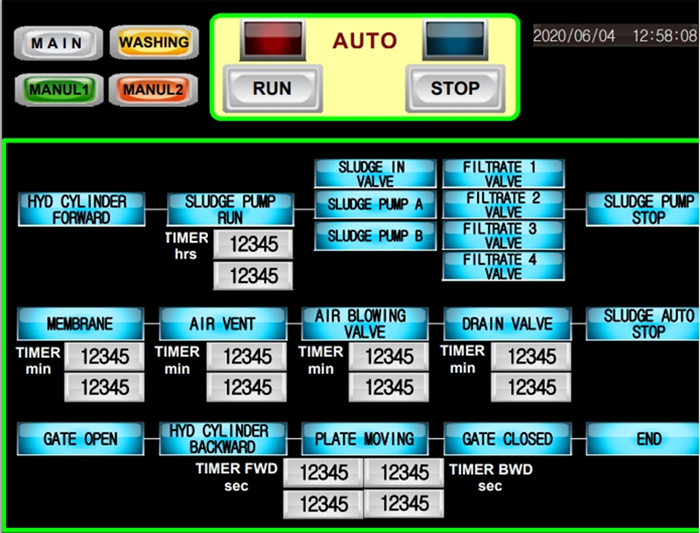Open the MANUL1 page

click(58, 90)
